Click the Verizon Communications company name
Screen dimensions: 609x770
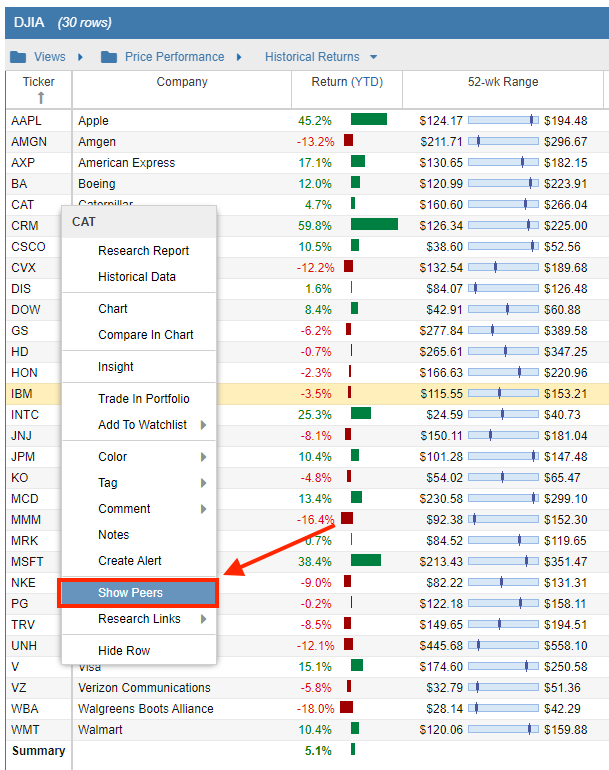tap(144, 688)
